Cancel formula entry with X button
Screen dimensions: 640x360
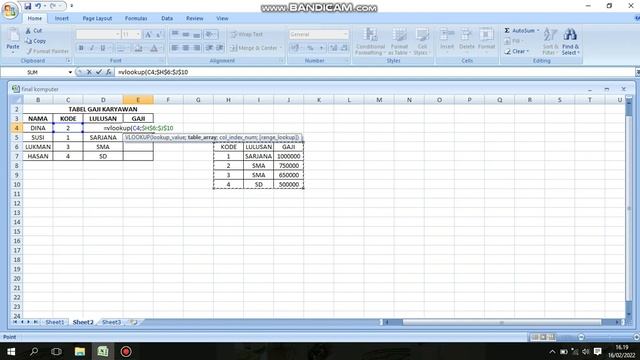(89, 72)
